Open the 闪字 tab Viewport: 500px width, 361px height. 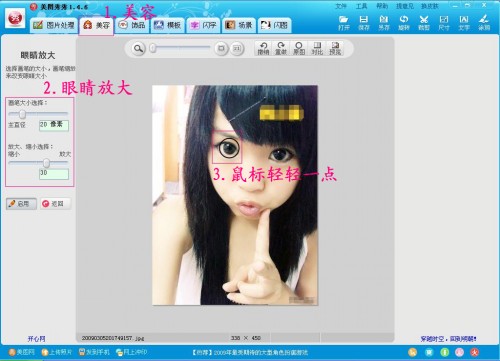[x=203, y=25]
